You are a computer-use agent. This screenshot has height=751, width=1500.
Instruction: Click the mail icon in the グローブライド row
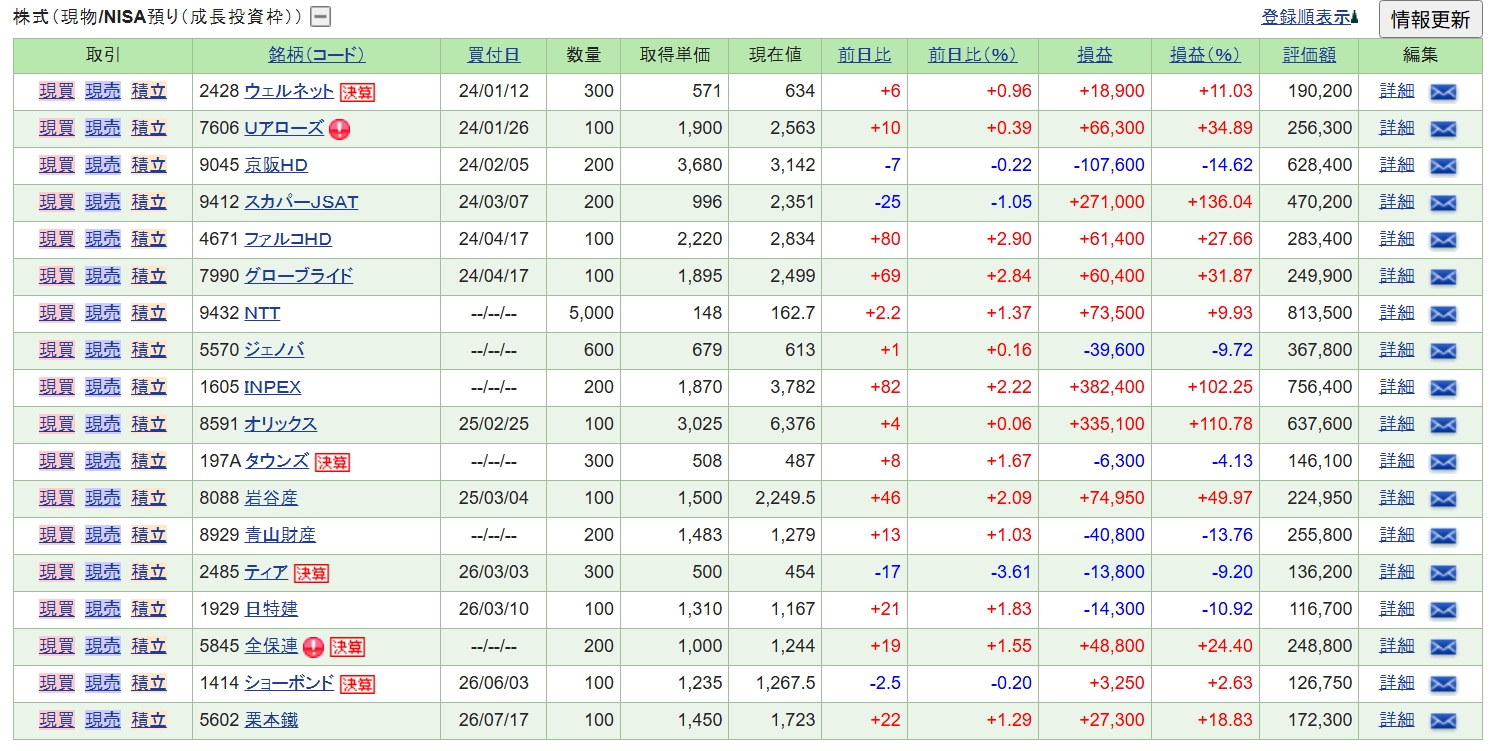tap(1443, 277)
